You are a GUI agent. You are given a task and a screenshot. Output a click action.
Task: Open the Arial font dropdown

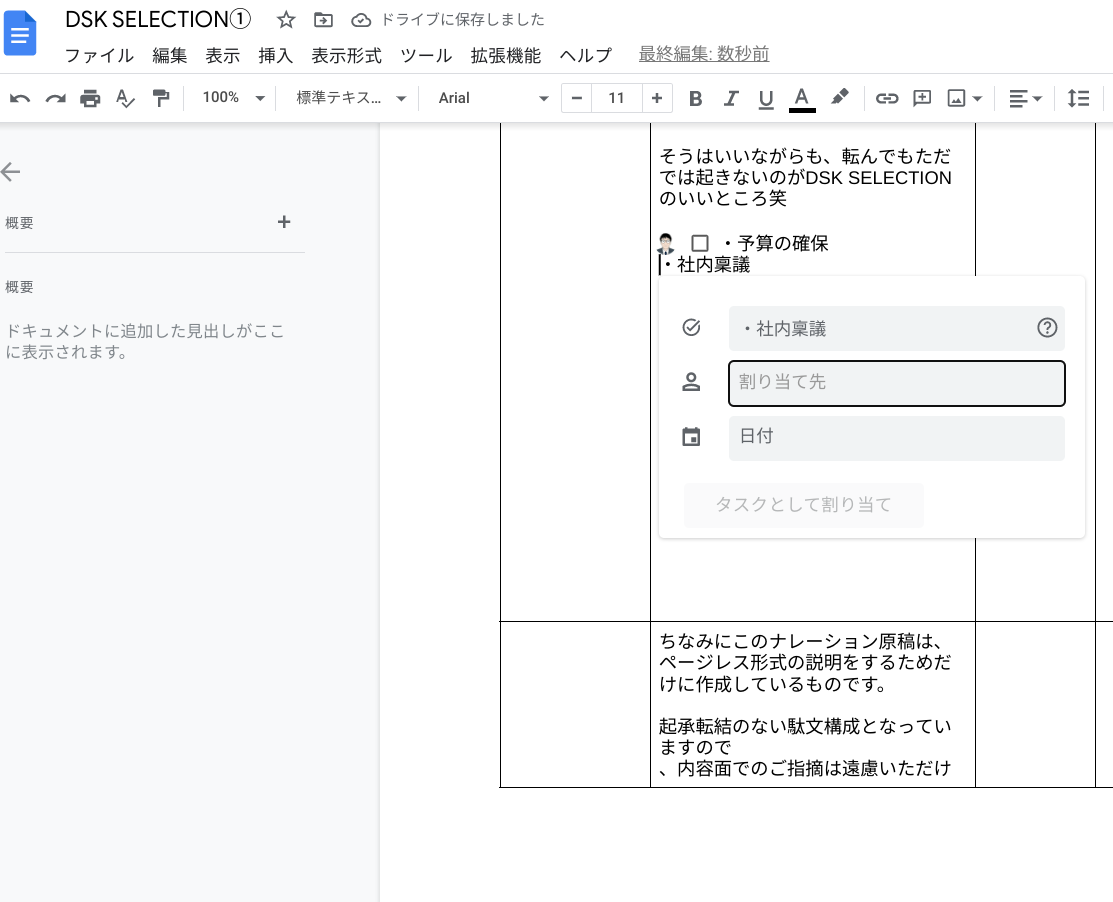point(493,98)
